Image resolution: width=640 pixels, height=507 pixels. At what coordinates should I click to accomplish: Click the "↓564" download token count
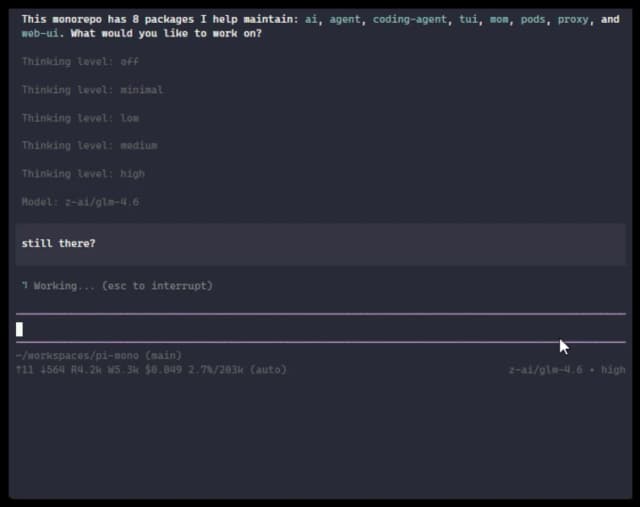click(x=52, y=370)
